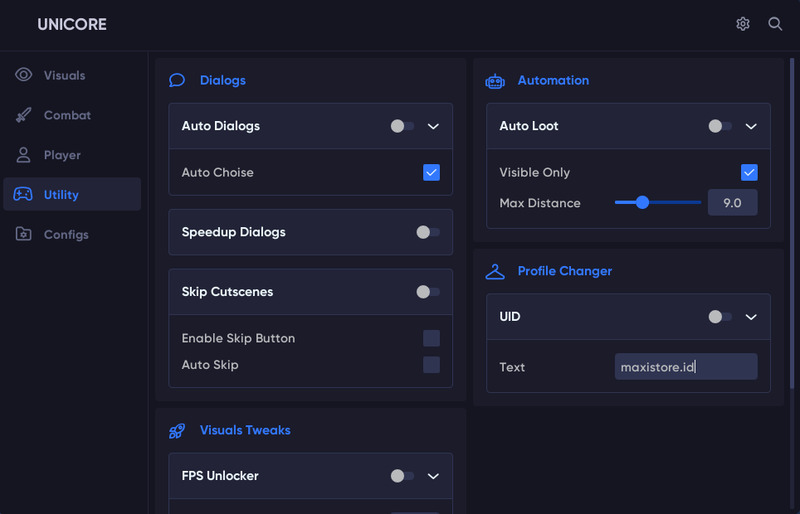Enable the Speedup Dialogs toggle
The height and width of the screenshot is (514, 800).
(428, 232)
